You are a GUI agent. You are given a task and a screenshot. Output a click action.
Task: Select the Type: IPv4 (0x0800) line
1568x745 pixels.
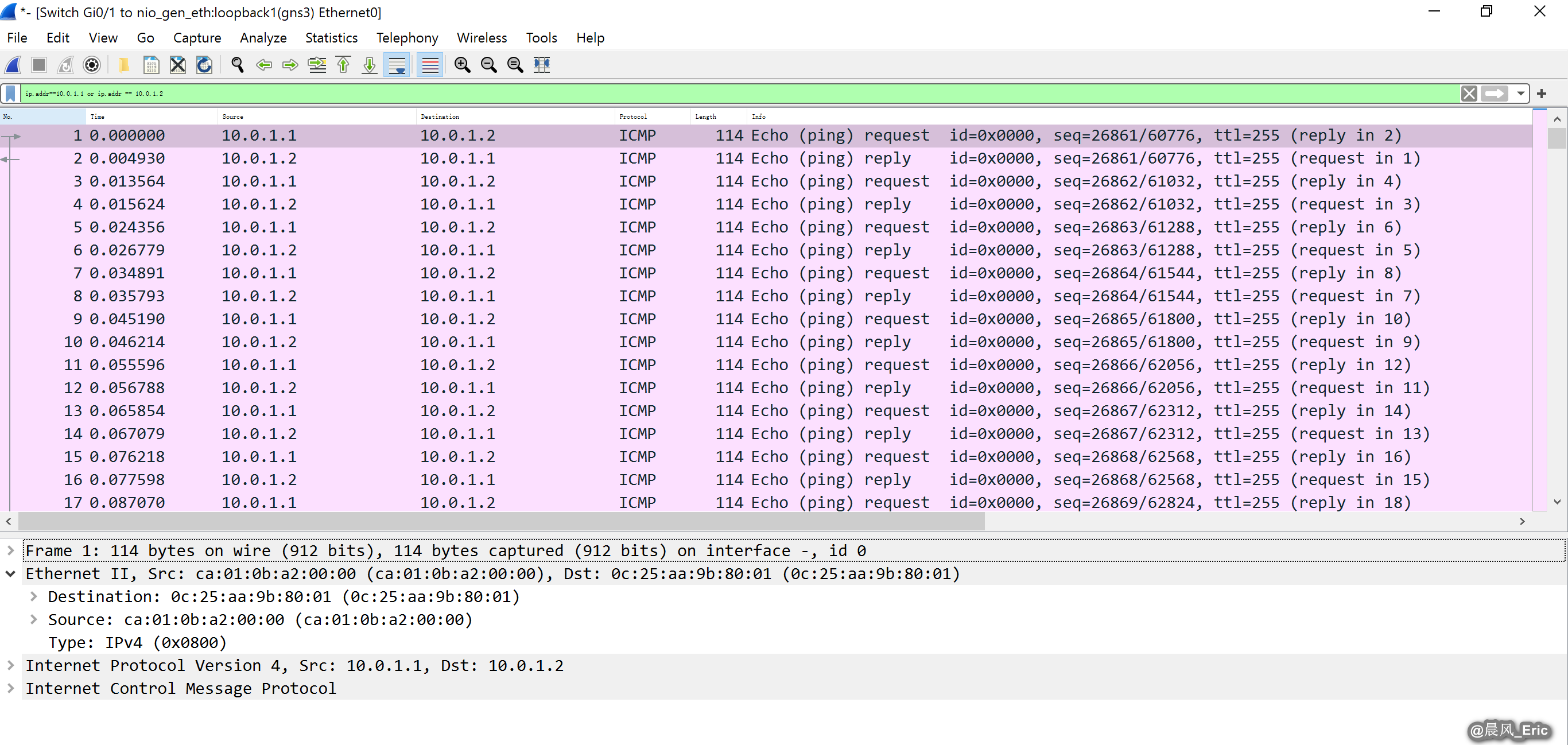[137, 643]
